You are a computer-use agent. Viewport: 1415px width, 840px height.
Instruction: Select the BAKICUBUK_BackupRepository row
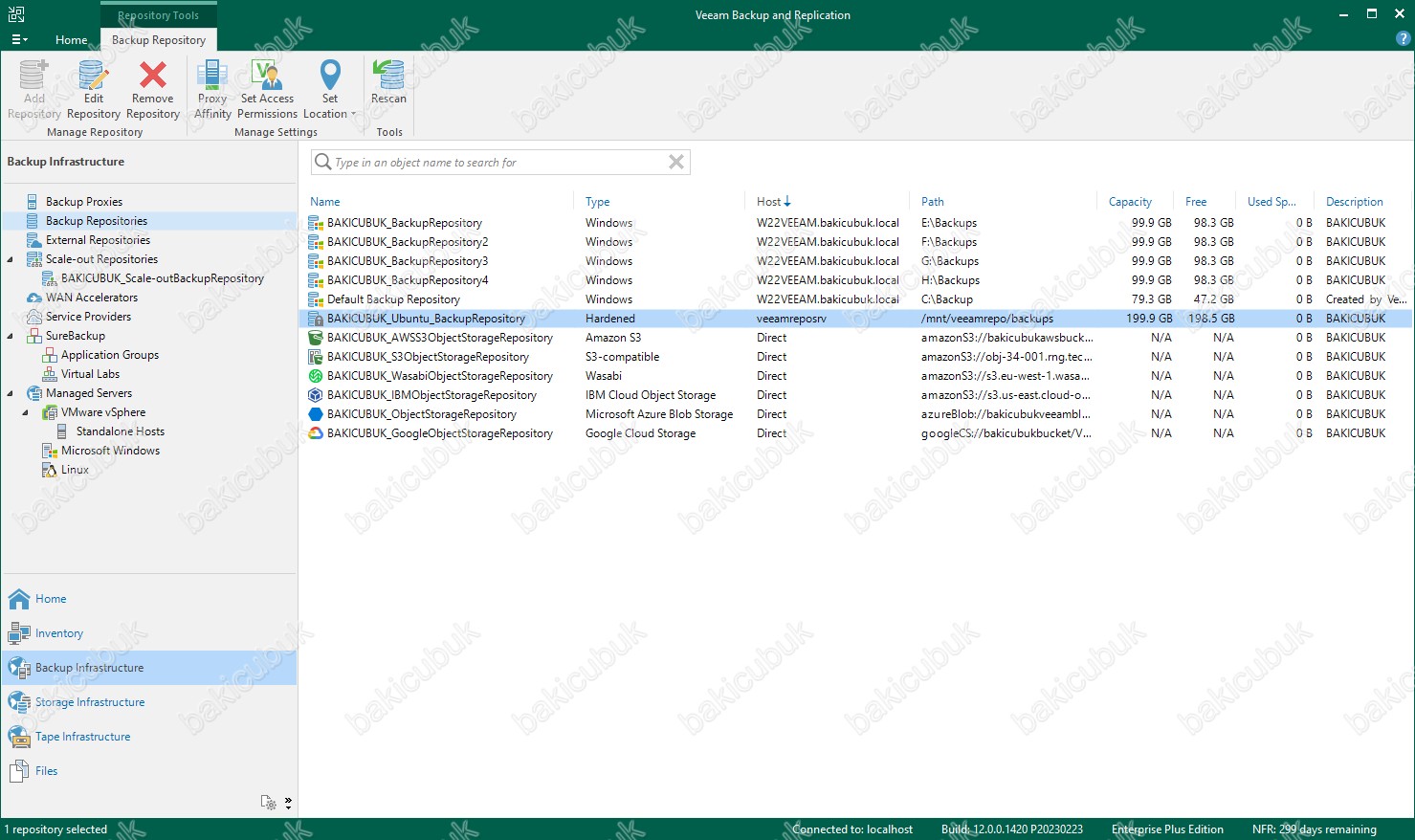[x=856, y=223]
